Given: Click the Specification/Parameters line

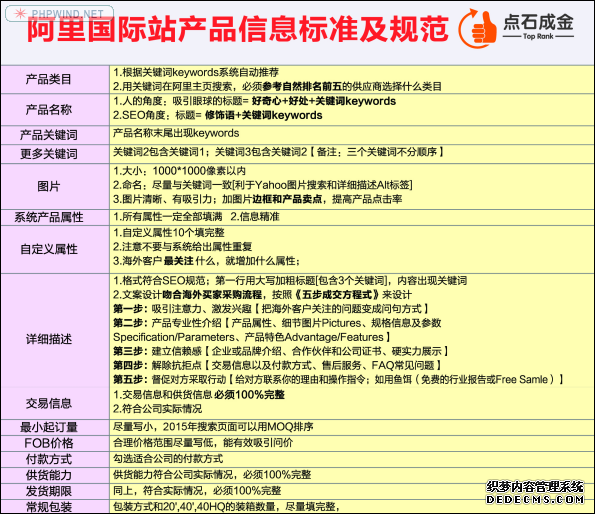Looking at the screenshot, I should coord(252,337).
